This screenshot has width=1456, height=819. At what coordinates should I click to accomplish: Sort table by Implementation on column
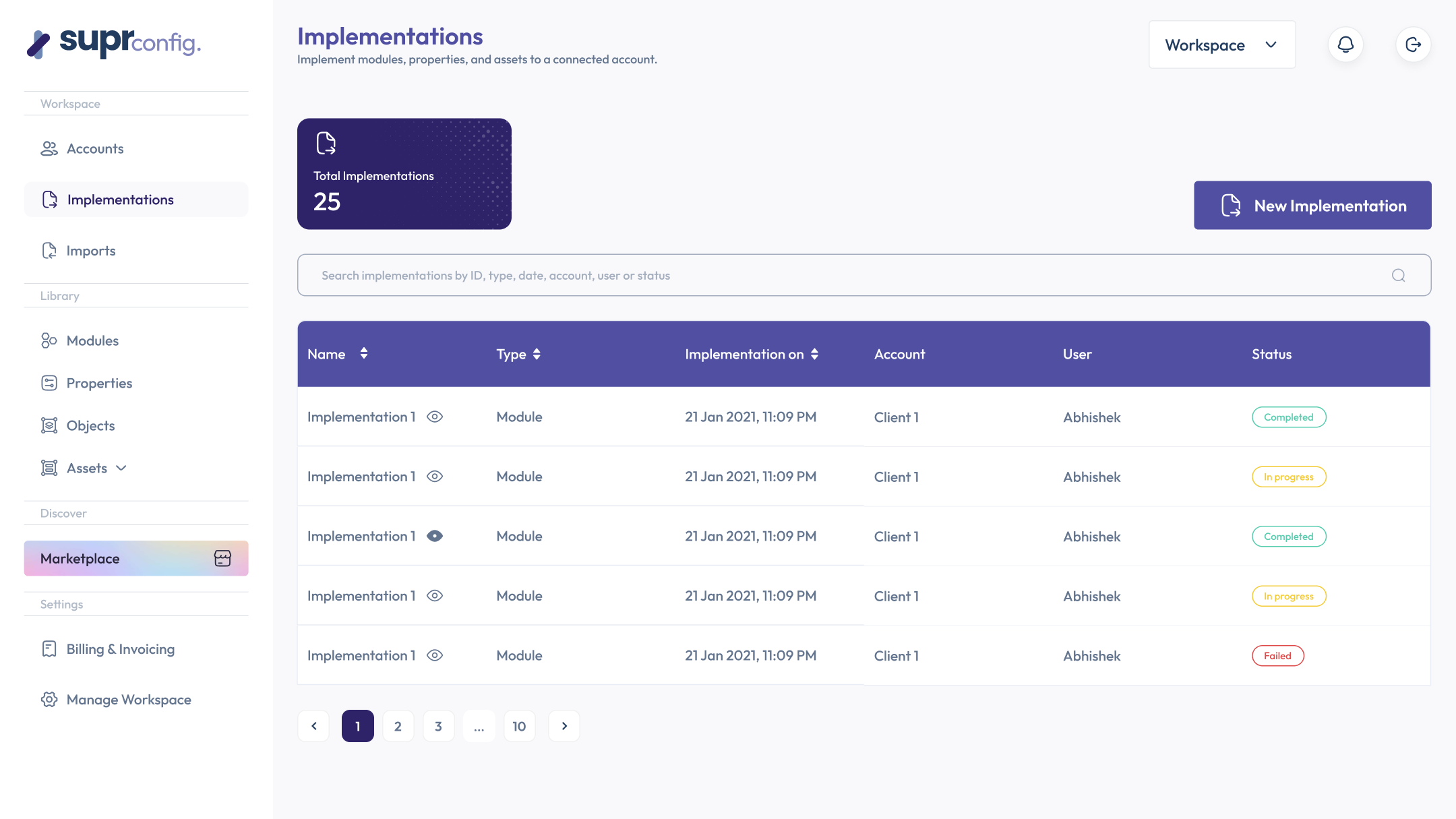(x=814, y=354)
